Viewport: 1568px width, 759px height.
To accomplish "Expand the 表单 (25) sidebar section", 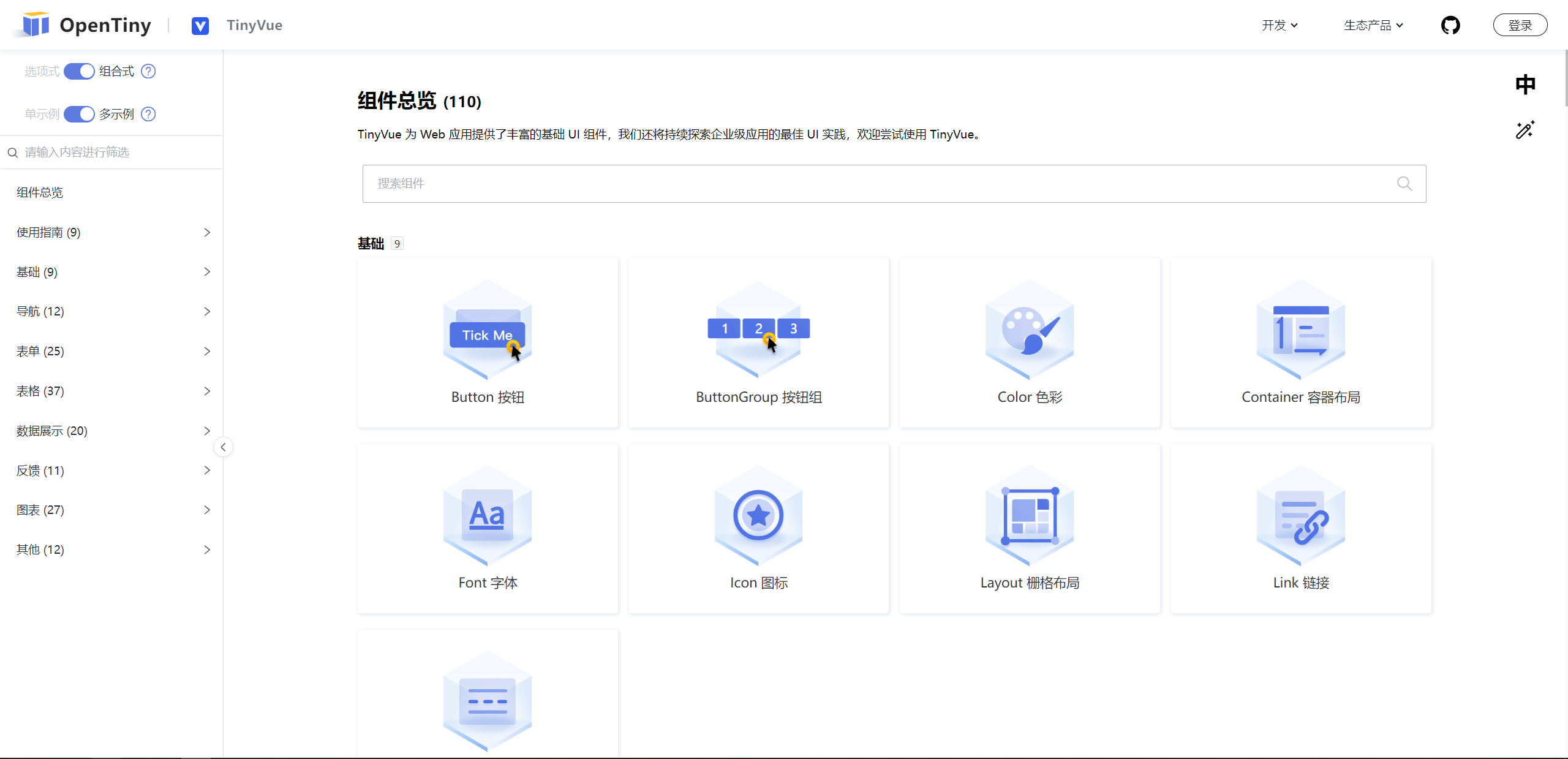I will [x=112, y=351].
